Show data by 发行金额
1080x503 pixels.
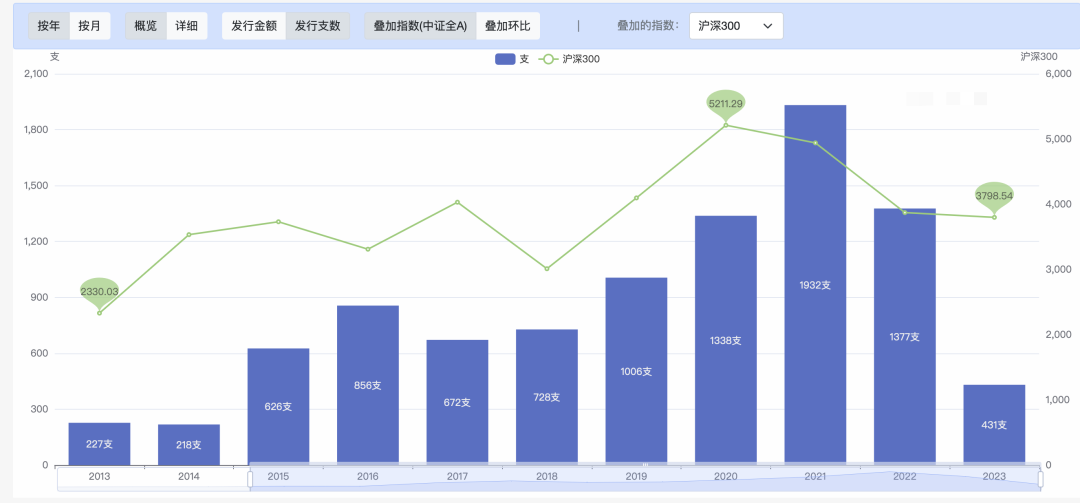(x=254, y=26)
